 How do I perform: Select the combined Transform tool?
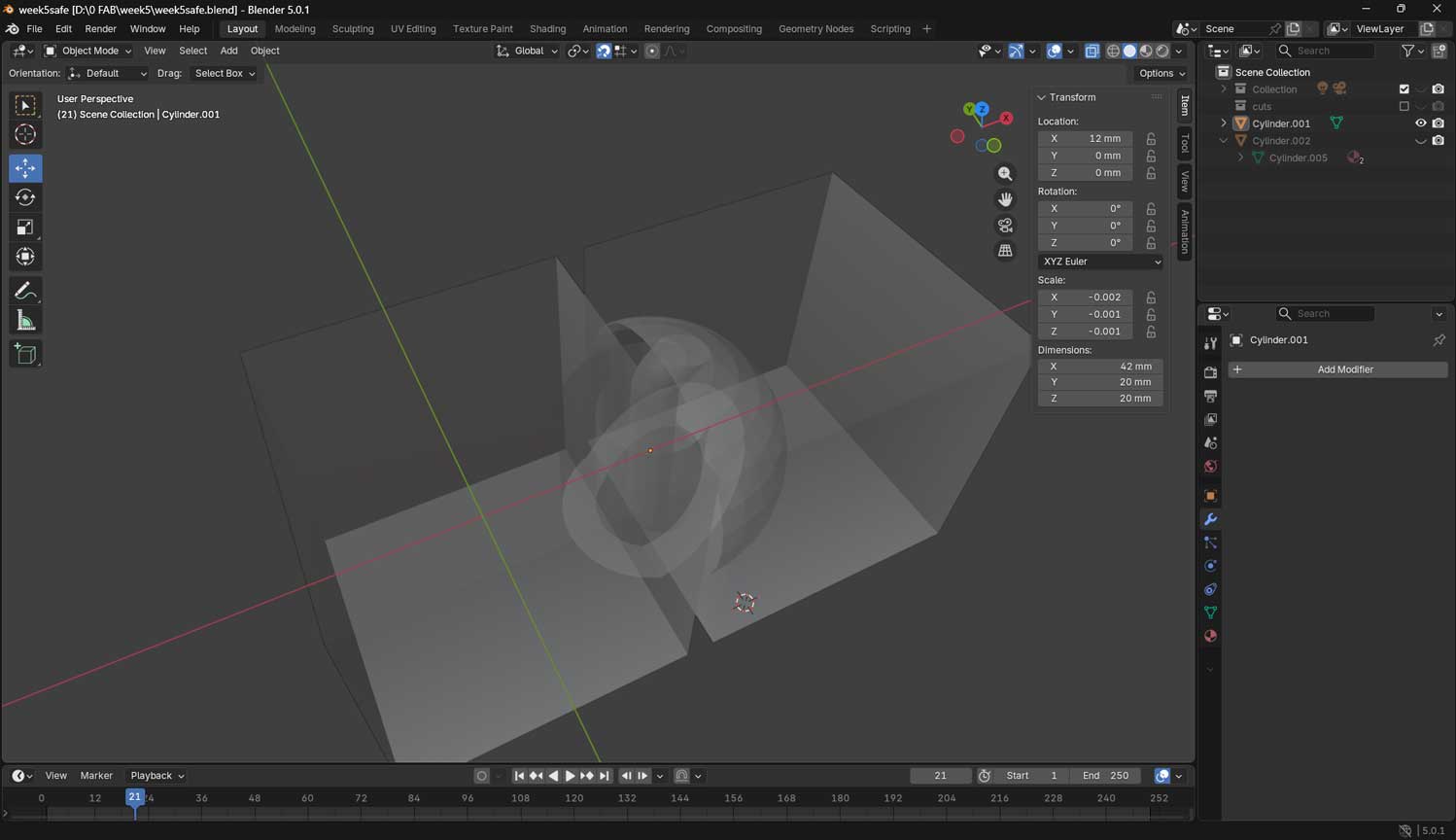25,257
